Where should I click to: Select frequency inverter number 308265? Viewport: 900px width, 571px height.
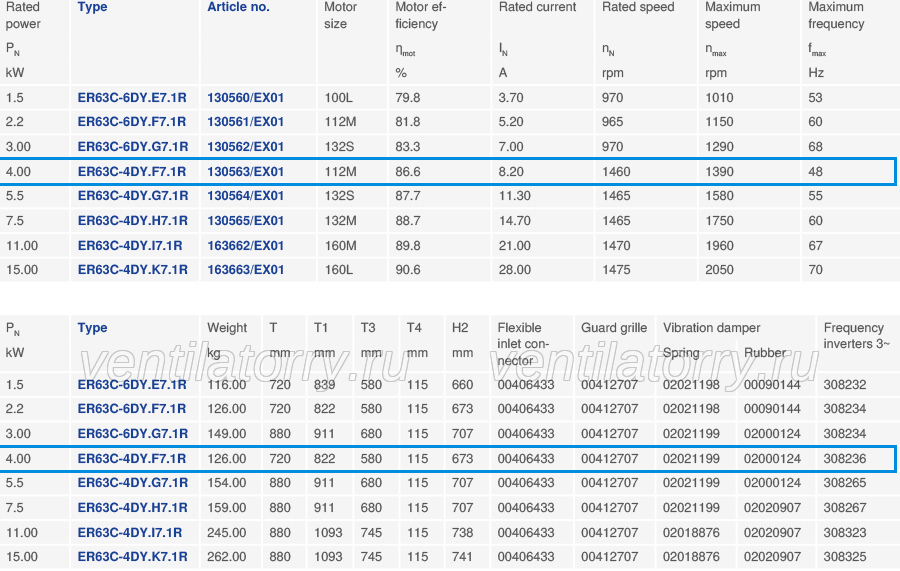[845, 483]
